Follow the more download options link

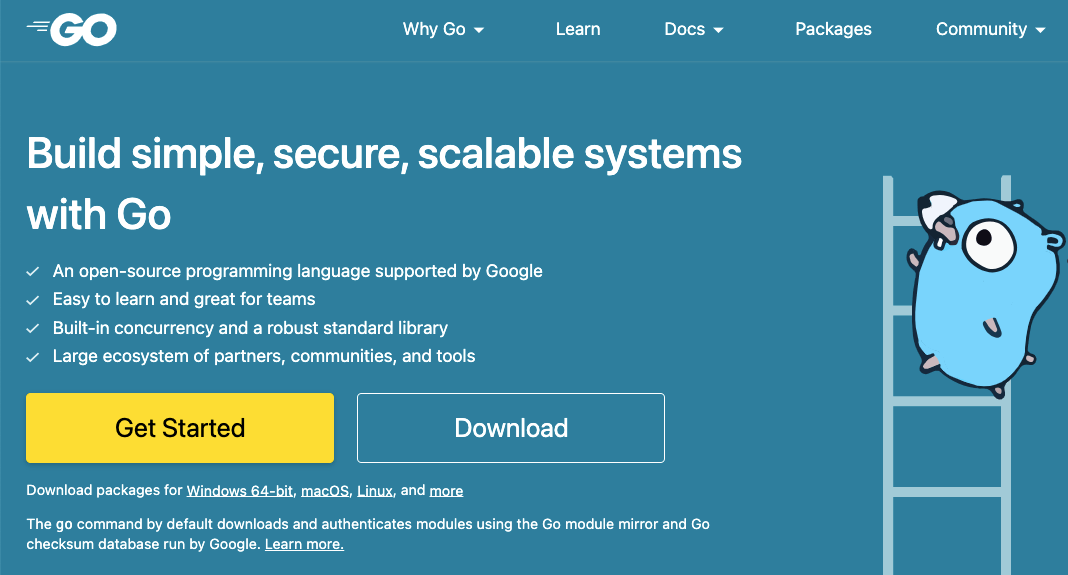(446, 491)
